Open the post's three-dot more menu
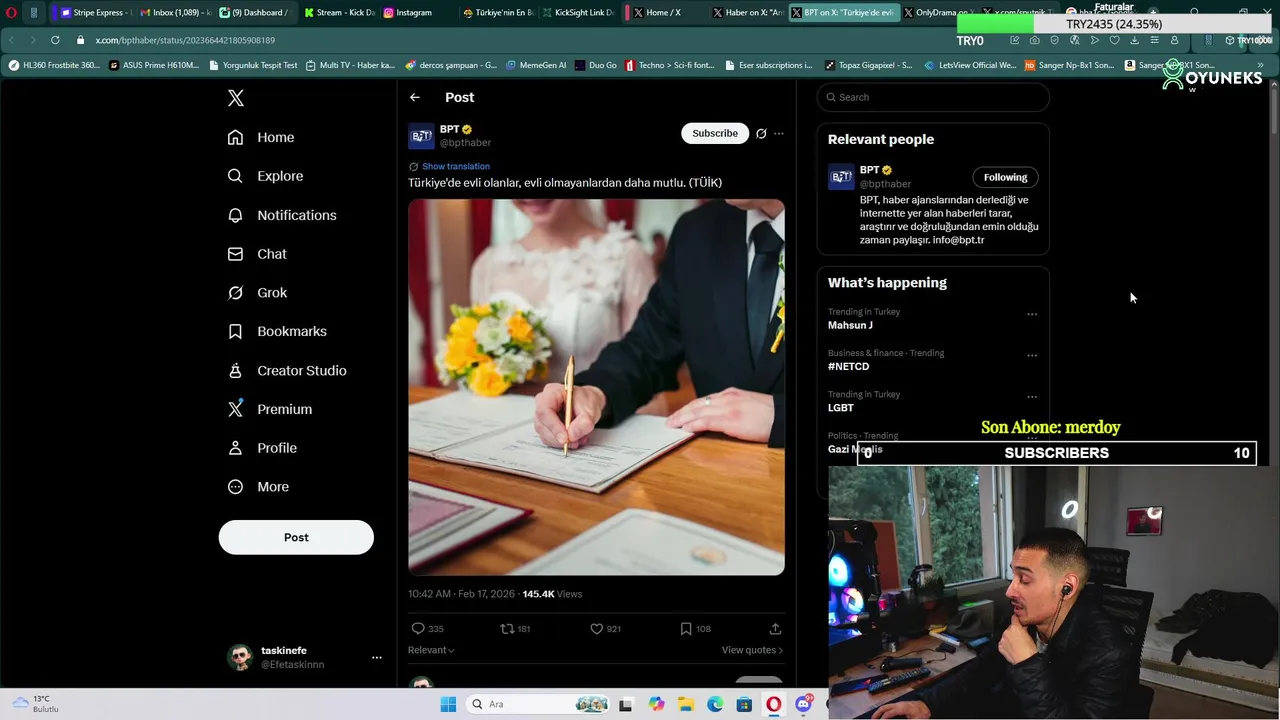Image resolution: width=1280 pixels, height=720 pixels. tap(779, 133)
